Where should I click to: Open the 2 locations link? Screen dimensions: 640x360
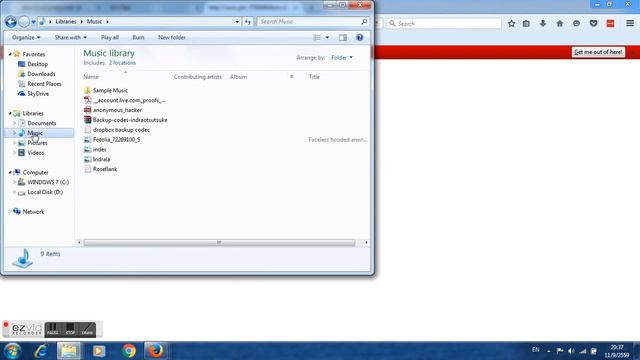[x=122, y=63]
